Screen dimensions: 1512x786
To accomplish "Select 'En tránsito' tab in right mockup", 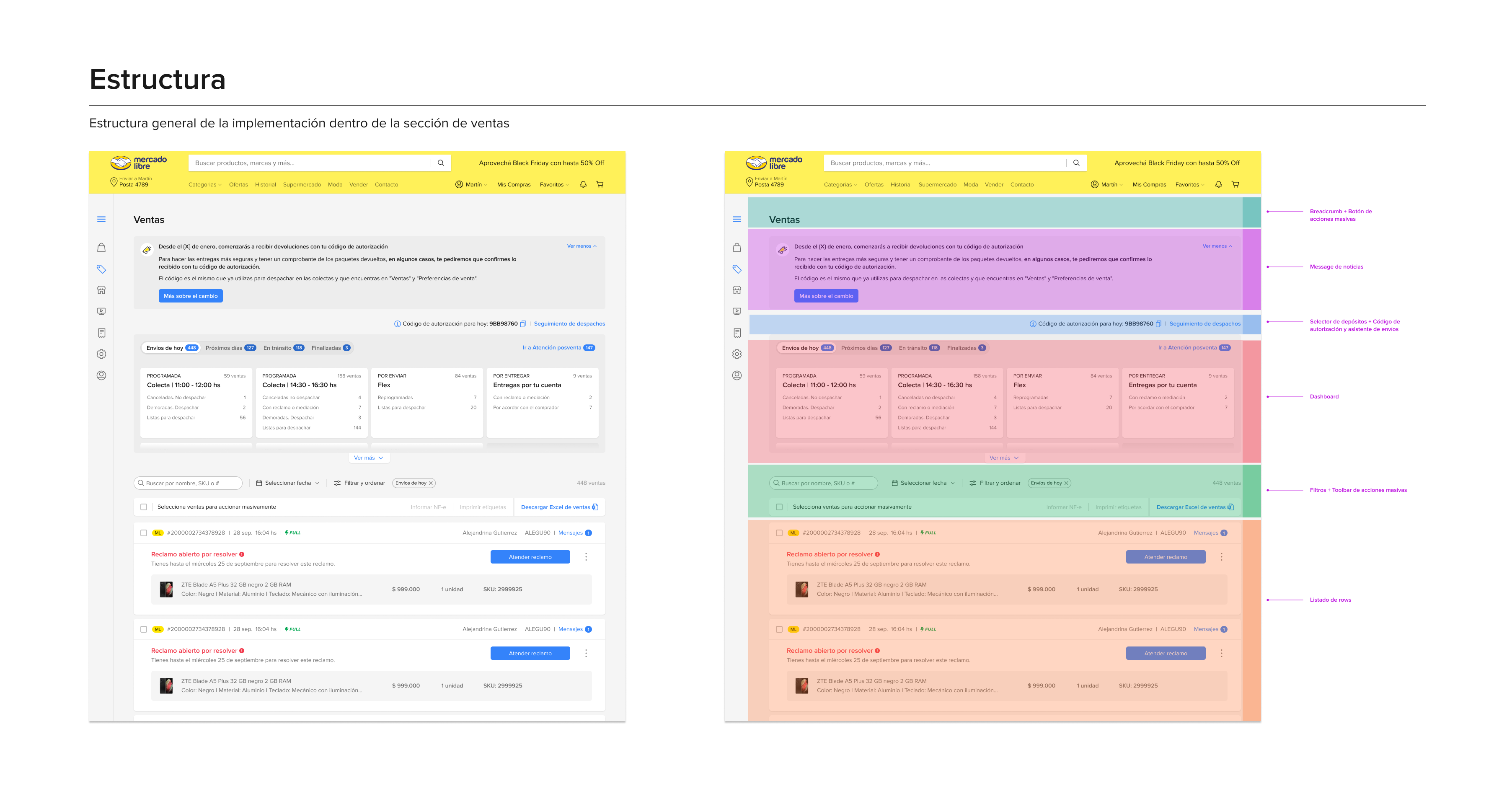I will tap(919, 348).
